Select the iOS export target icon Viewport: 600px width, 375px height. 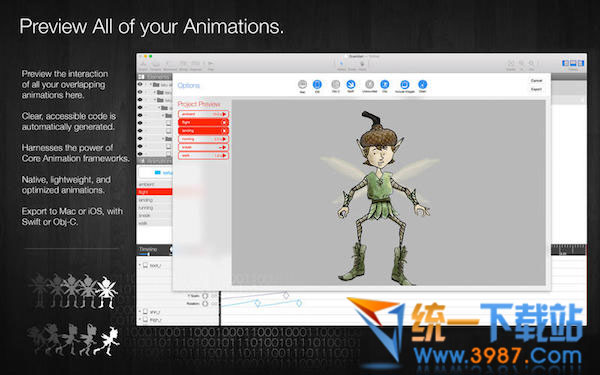[x=317, y=84]
